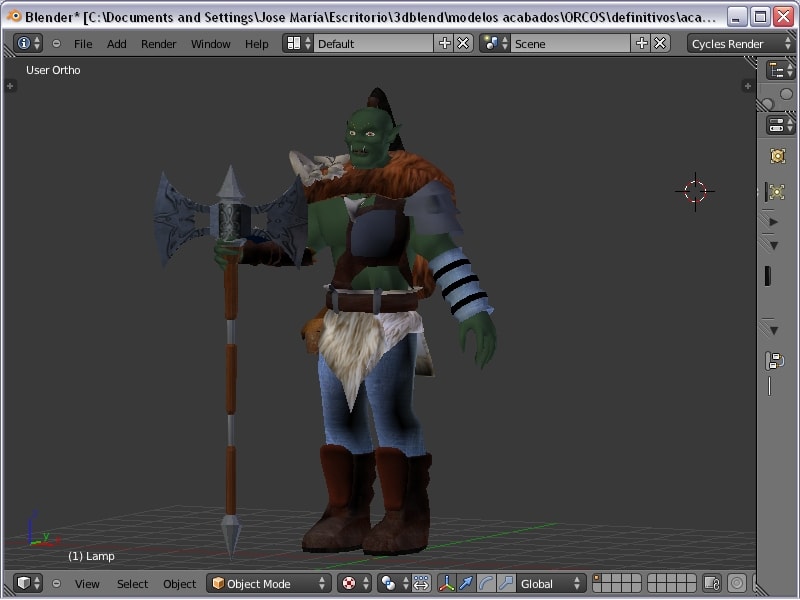
Task: Open the viewport shading selector
Action: click(x=354, y=583)
